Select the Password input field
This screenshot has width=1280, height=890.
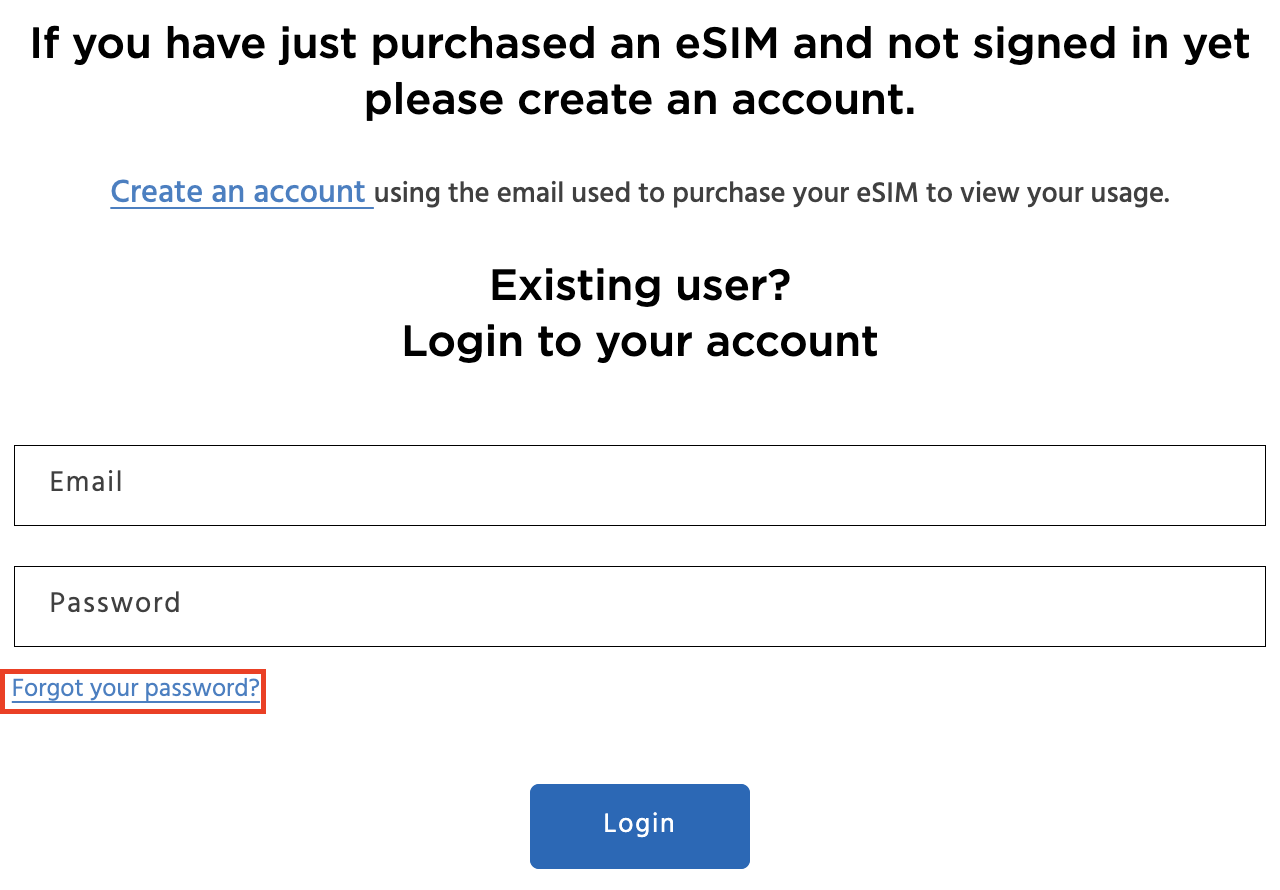point(640,606)
